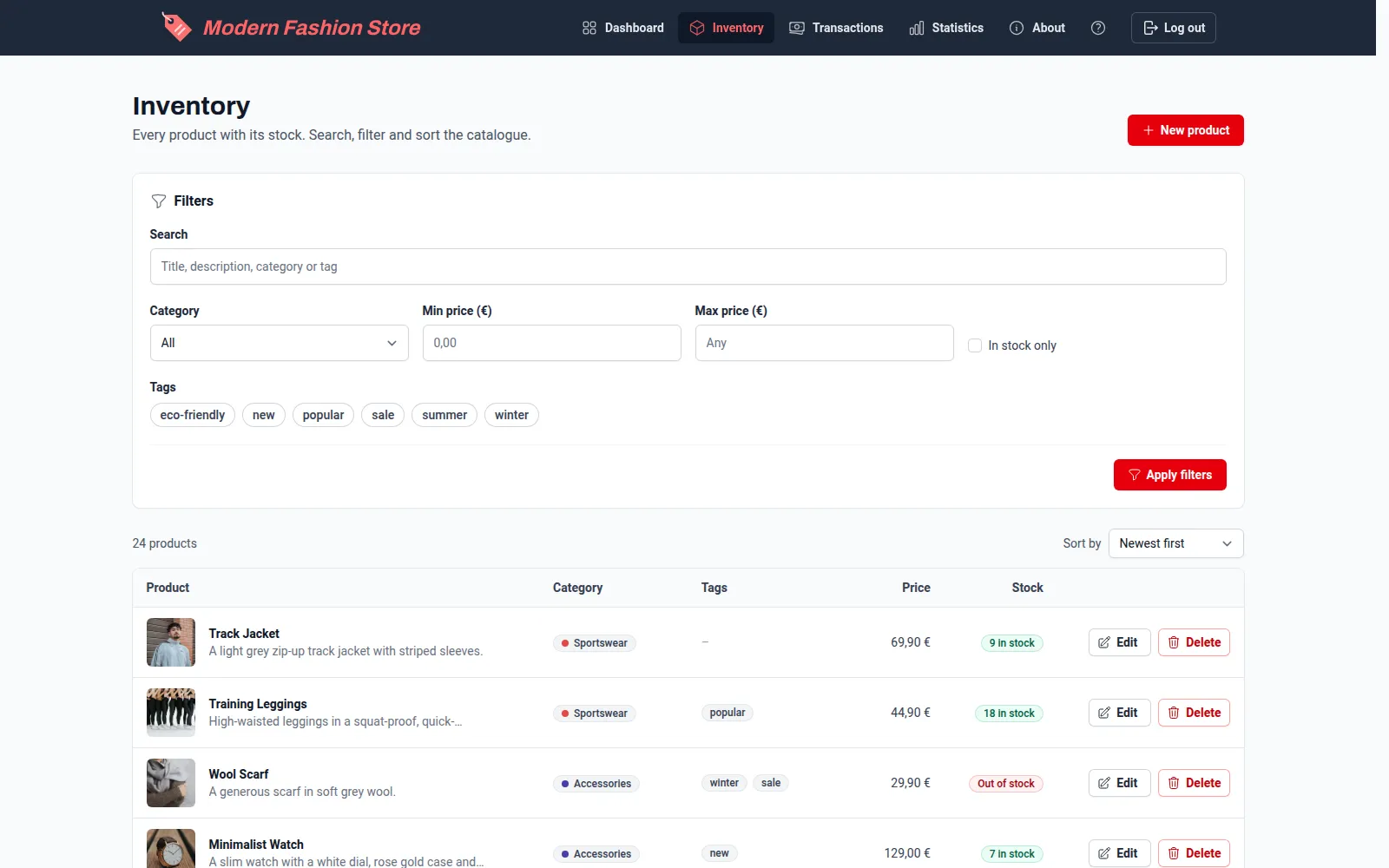Click the Max price input field
Image resolution: width=1389 pixels, height=868 pixels.
[825, 343]
